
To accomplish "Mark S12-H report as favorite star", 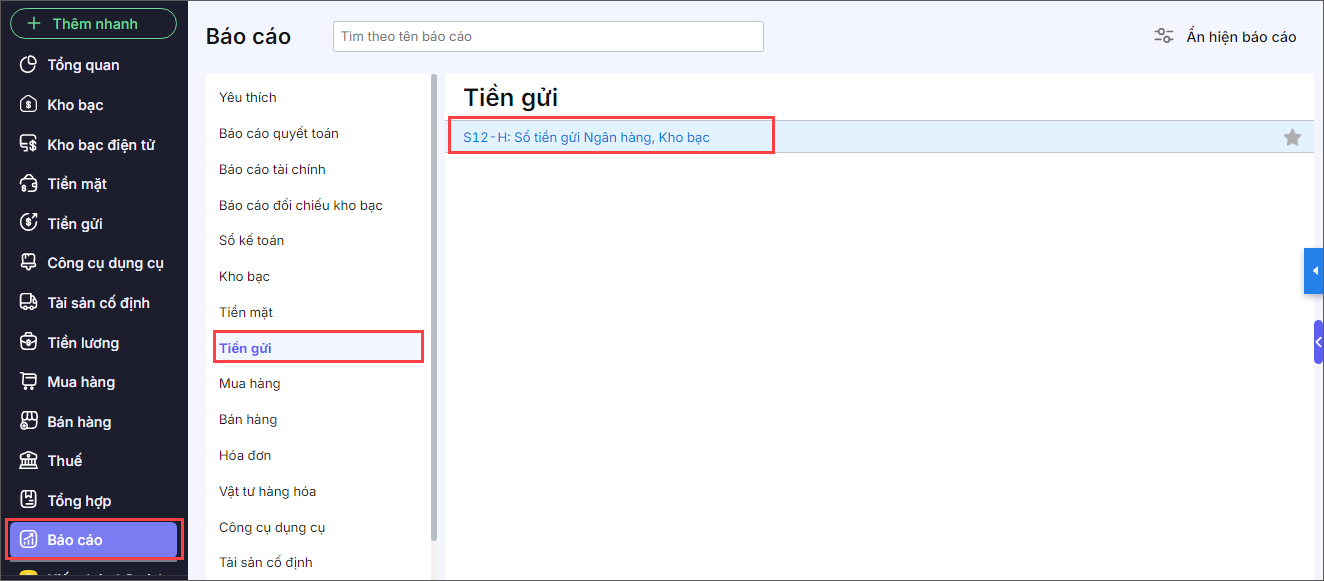I will (x=1292, y=138).
